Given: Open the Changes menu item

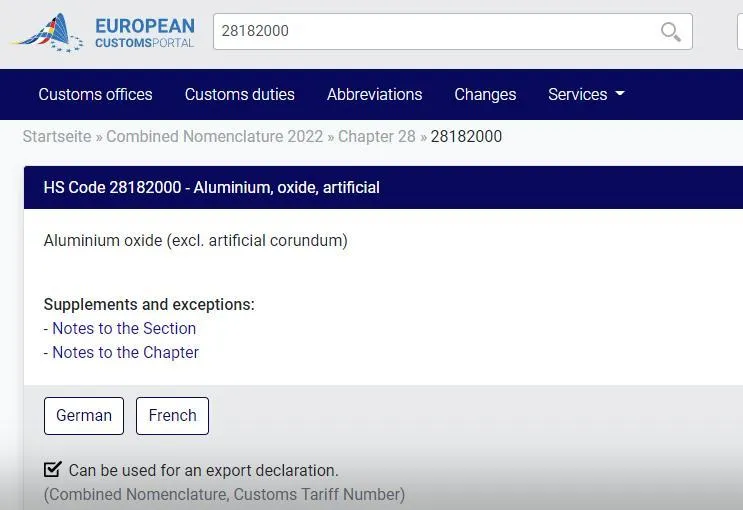Looking at the screenshot, I should (485, 95).
